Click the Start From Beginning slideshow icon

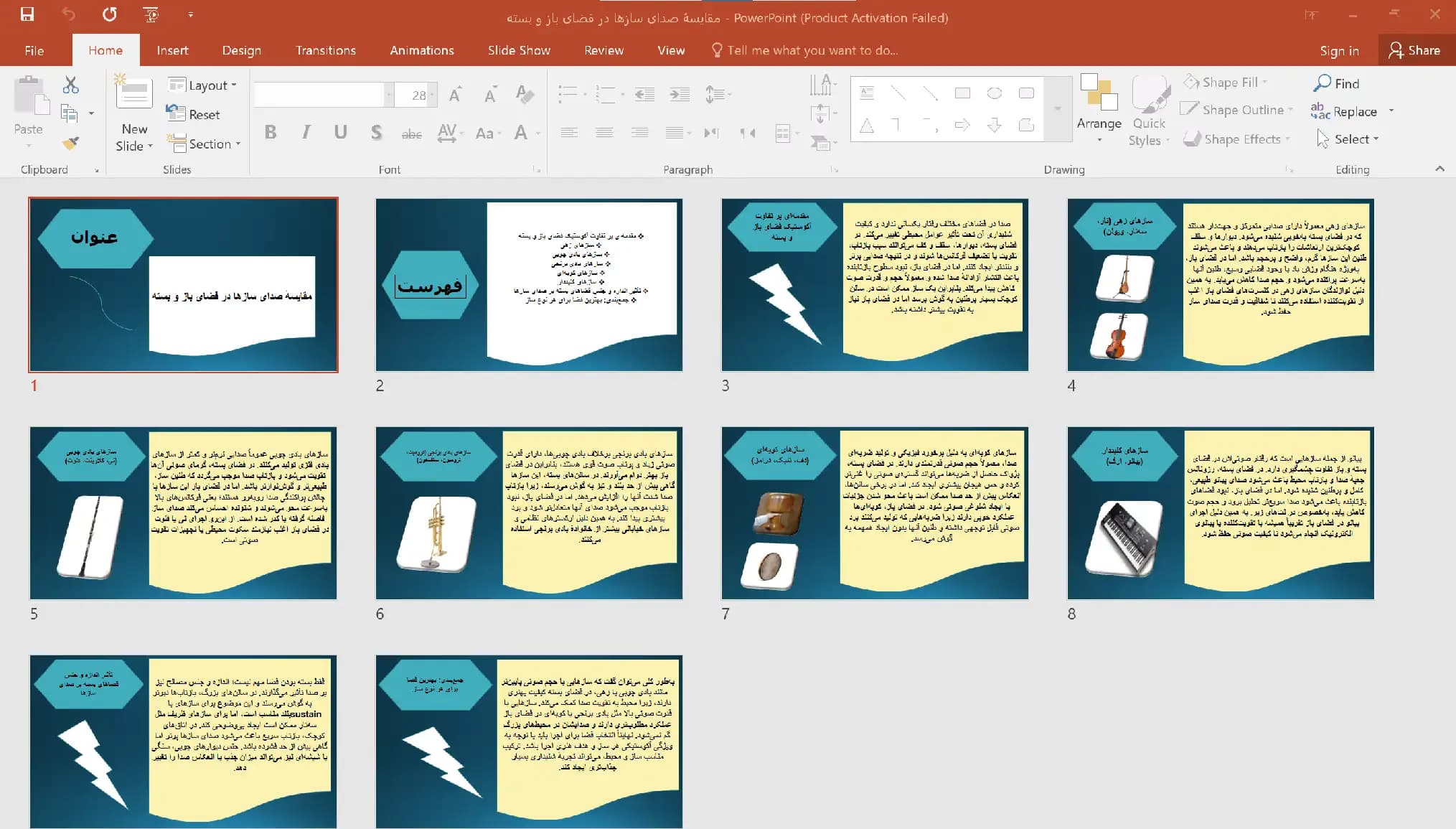click(151, 14)
